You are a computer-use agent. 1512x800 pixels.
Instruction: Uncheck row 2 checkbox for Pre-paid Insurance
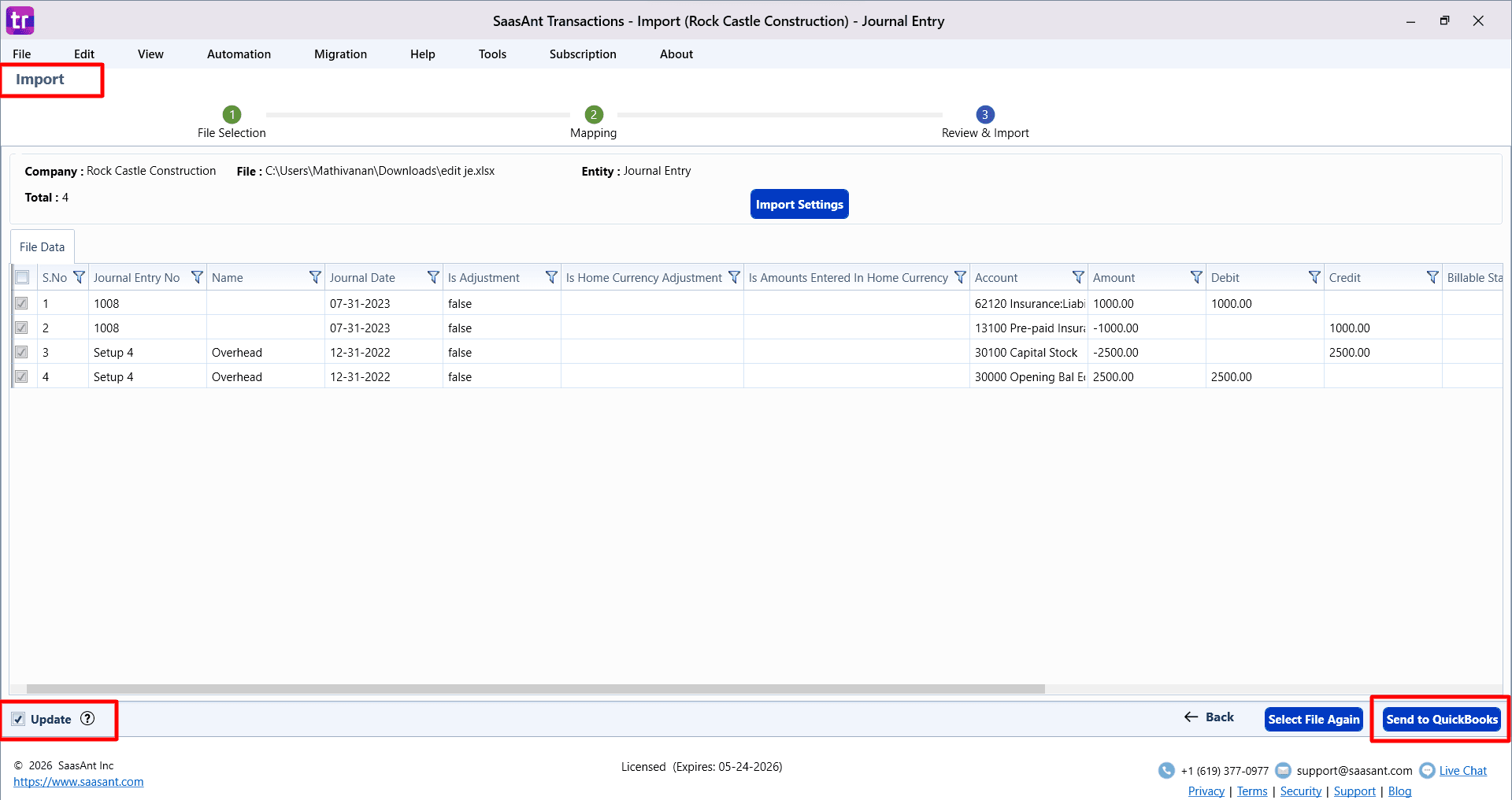[22, 328]
